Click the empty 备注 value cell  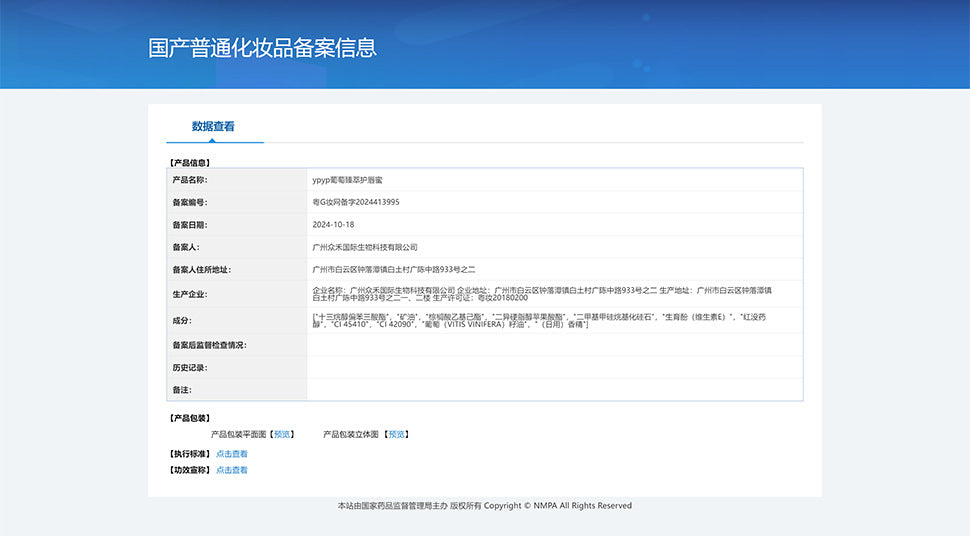pos(554,389)
